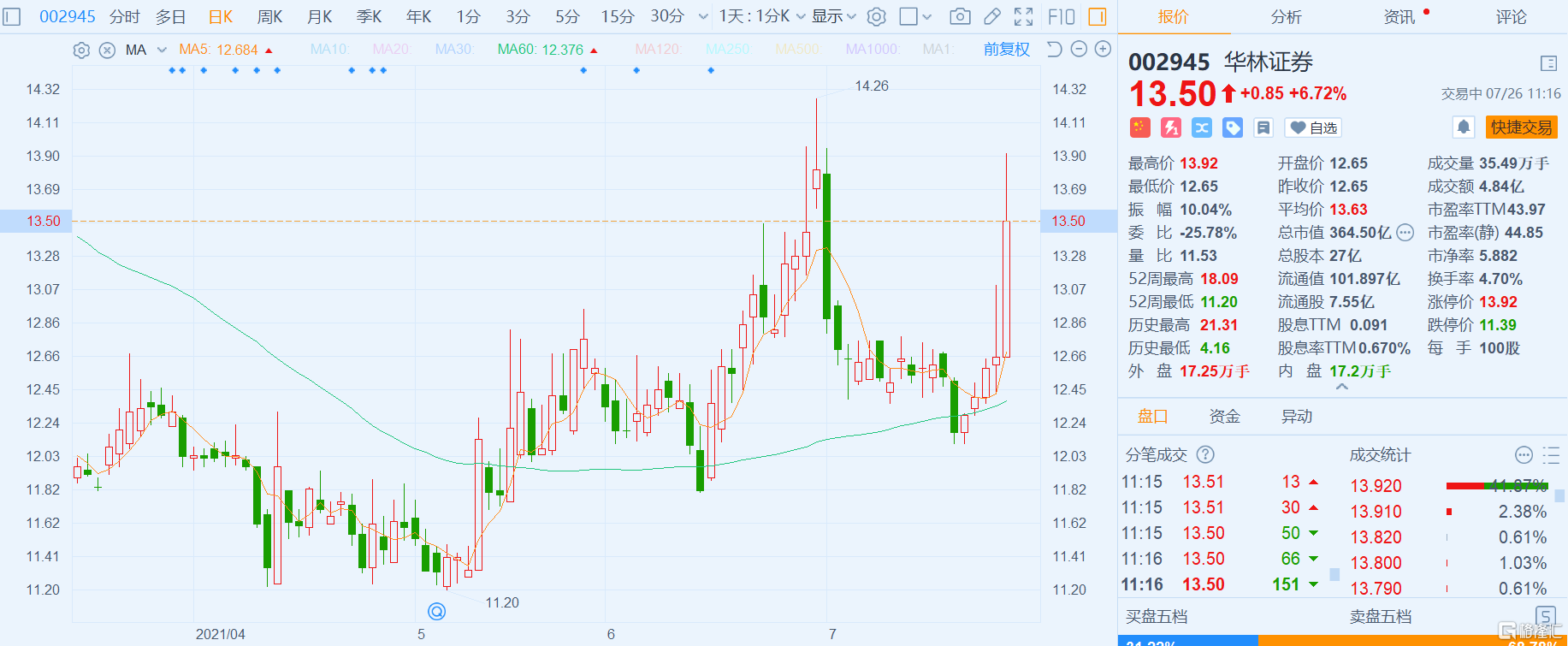
Task: Open the F10 company info
Action: 1062,16
